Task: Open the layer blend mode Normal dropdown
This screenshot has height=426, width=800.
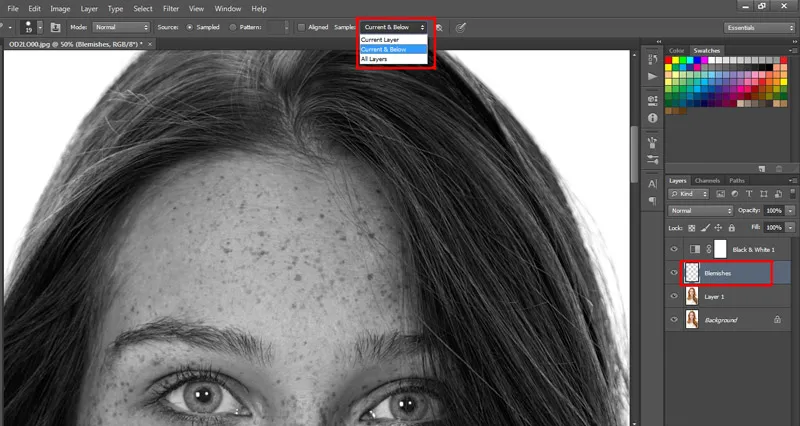Action: pos(701,211)
